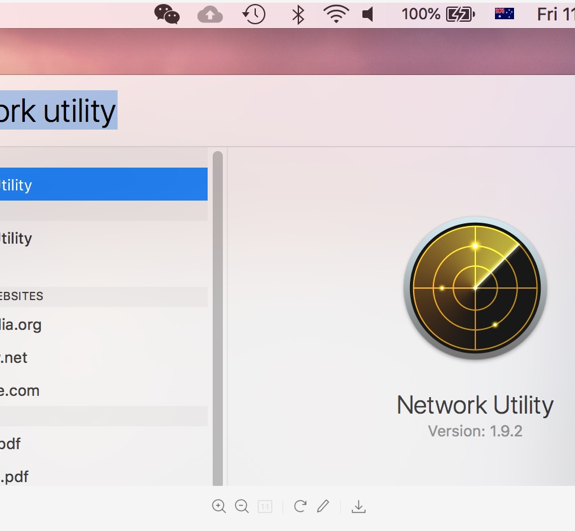Open the WeChat menu bar icon
The width and height of the screenshot is (575, 531).
pos(167,14)
